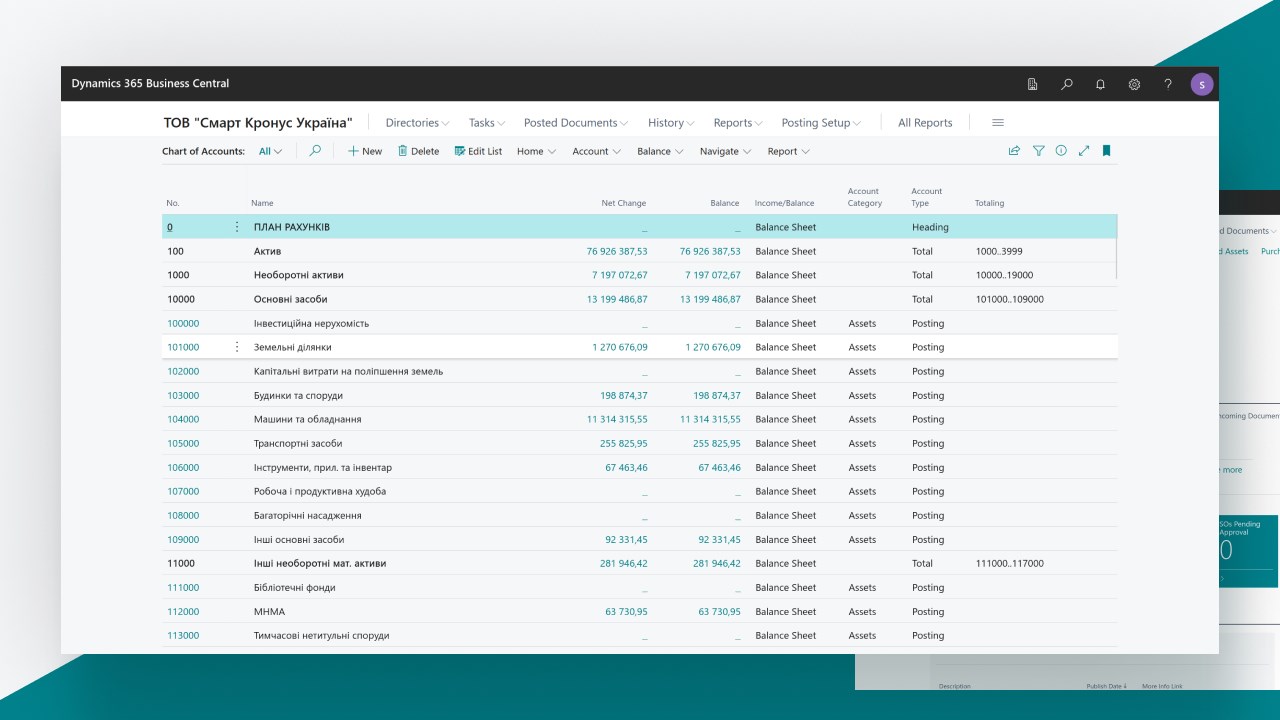Click account number 105000 link
The image size is (1280, 720).
pyautogui.click(x=183, y=443)
